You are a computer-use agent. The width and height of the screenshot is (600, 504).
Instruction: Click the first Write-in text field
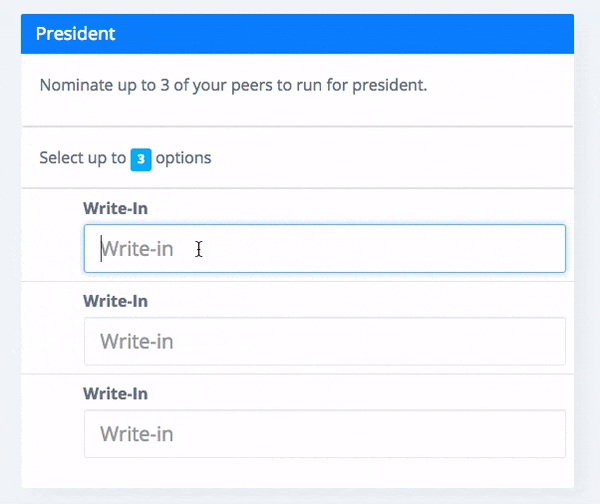[x=324, y=248]
